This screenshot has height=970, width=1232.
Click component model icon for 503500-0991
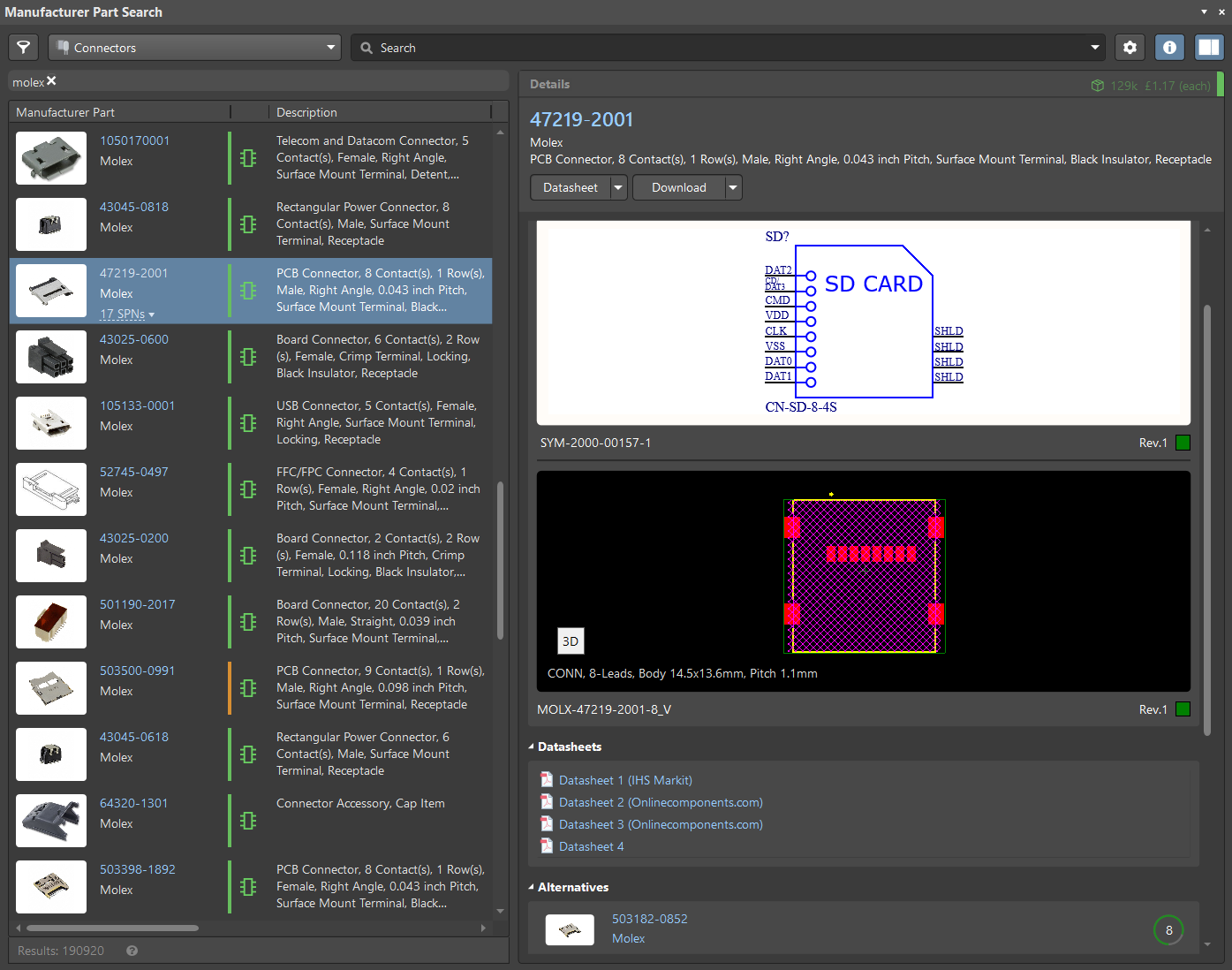[x=248, y=688]
